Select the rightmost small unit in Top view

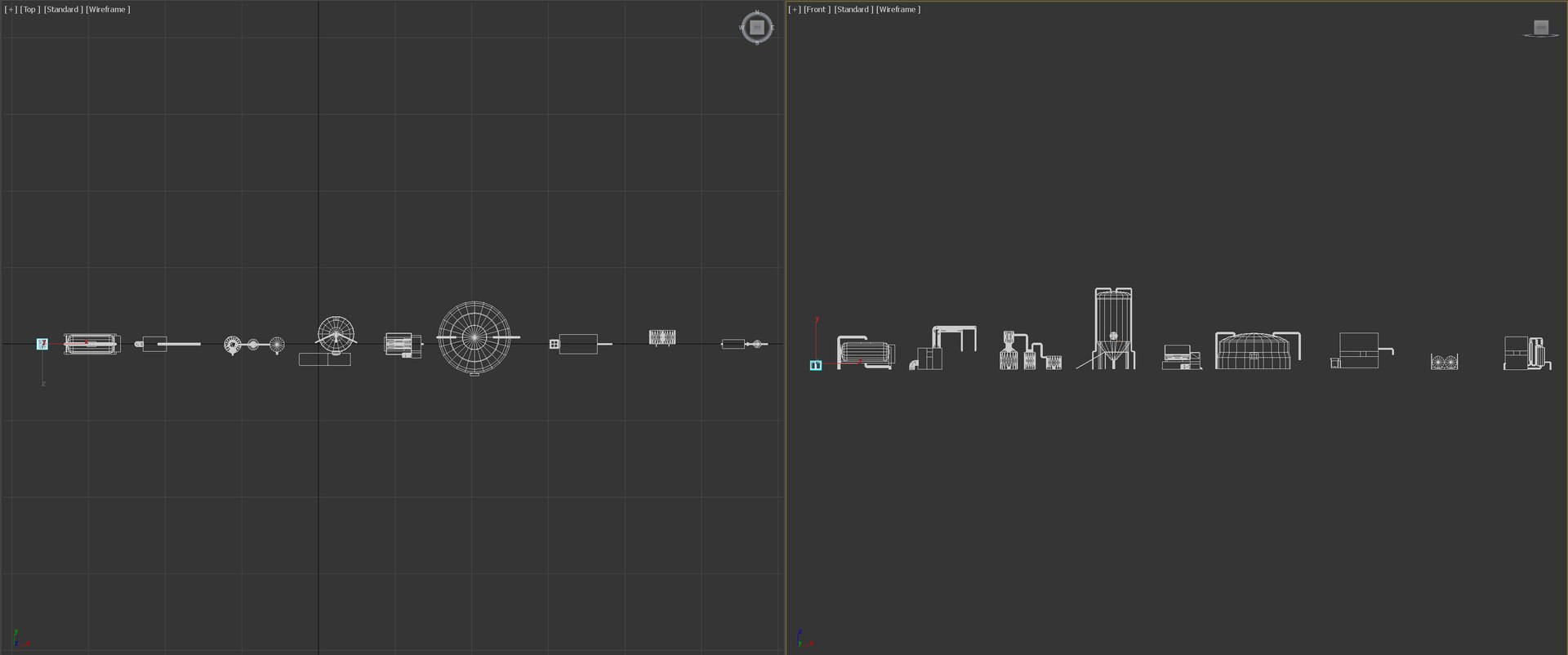click(x=744, y=344)
